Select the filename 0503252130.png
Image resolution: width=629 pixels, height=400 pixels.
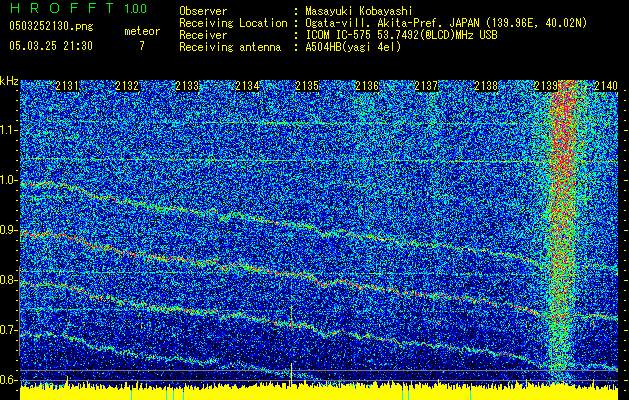[51, 26]
